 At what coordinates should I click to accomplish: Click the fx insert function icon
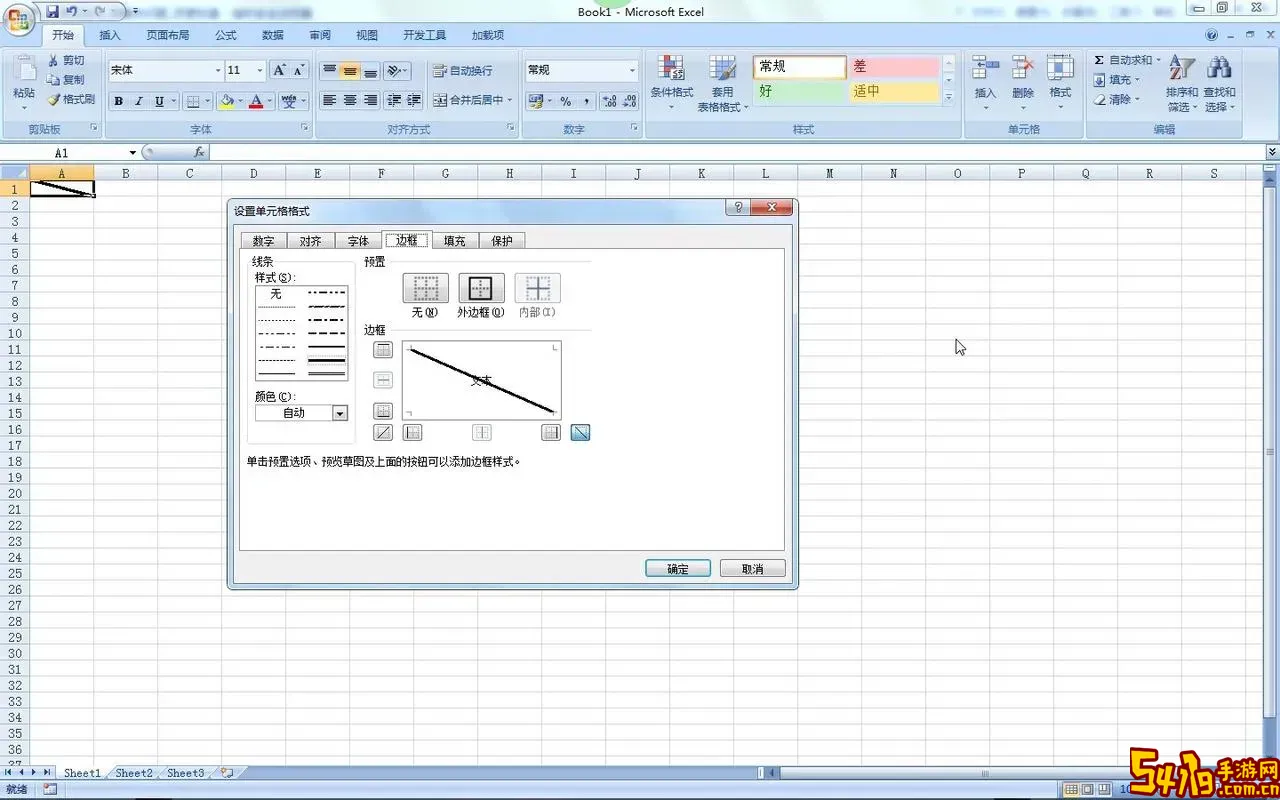coord(199,153)
